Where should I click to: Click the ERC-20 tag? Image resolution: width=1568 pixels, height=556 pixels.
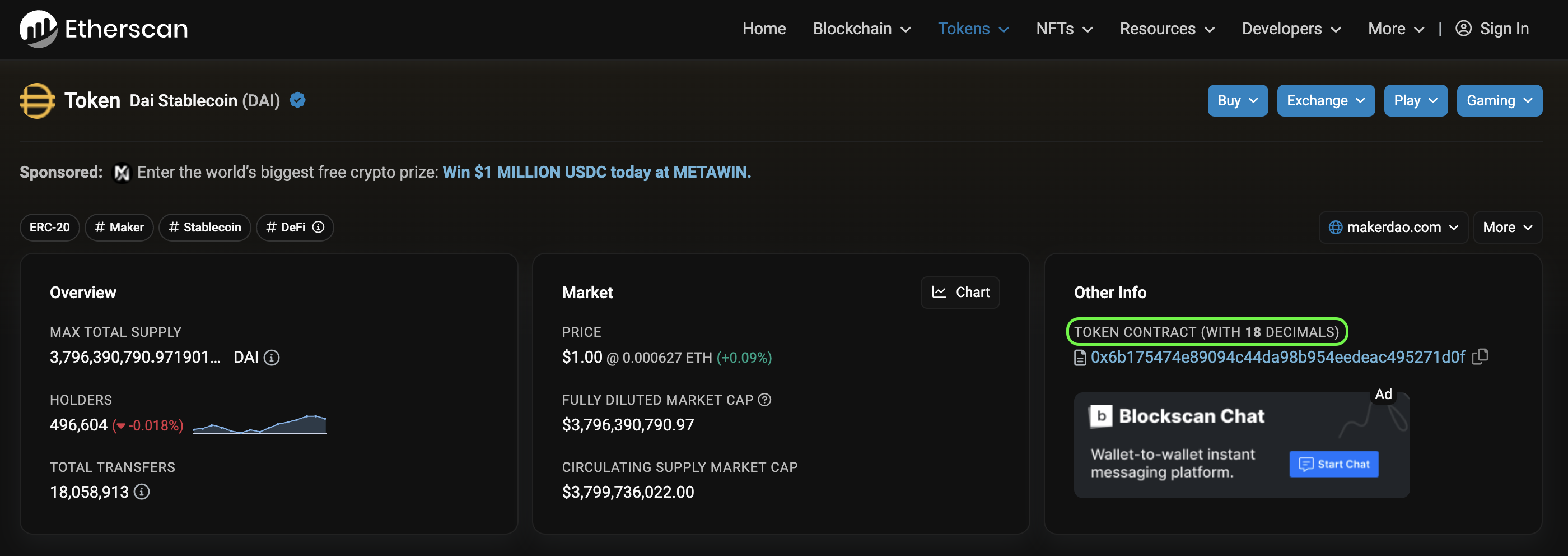(x=49, y=227)
